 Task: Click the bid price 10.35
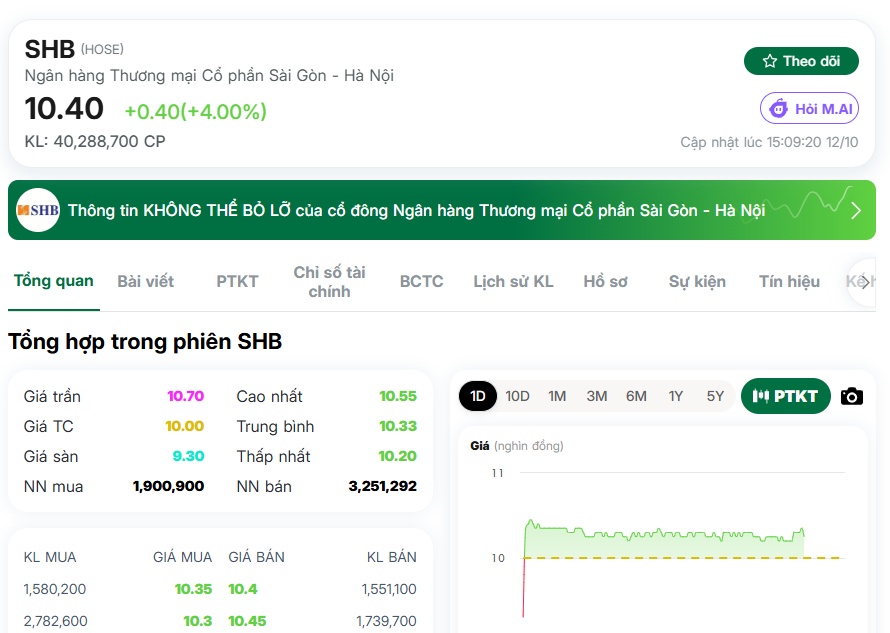tap(193, 589)
